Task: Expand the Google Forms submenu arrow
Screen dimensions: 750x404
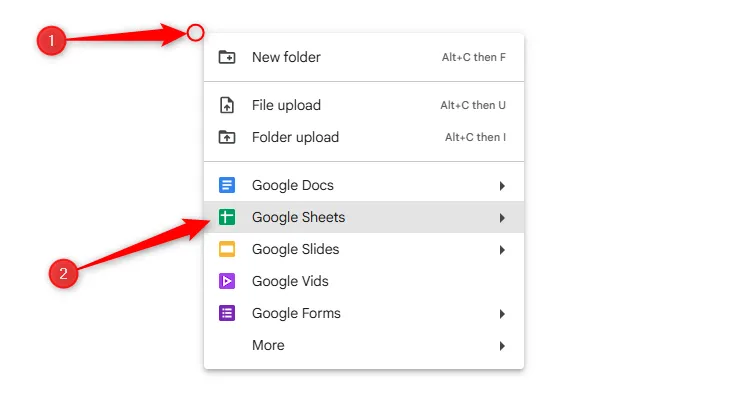Action: (x=502, y=313)
